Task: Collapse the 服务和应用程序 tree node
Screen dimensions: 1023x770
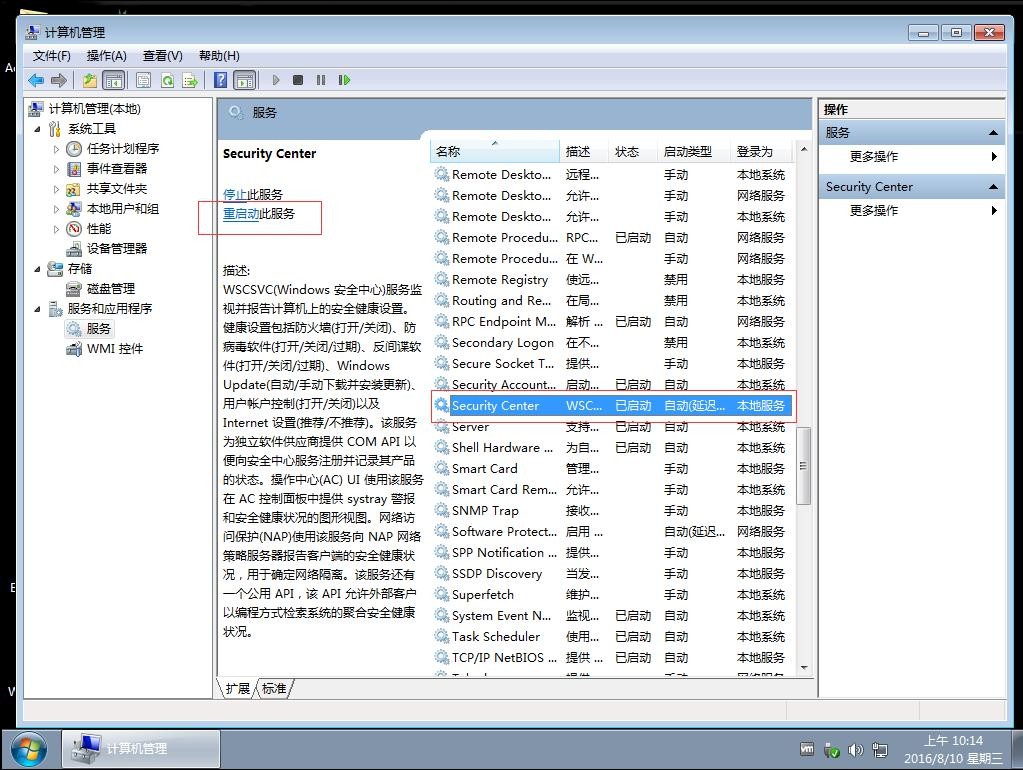Action: 37,309
